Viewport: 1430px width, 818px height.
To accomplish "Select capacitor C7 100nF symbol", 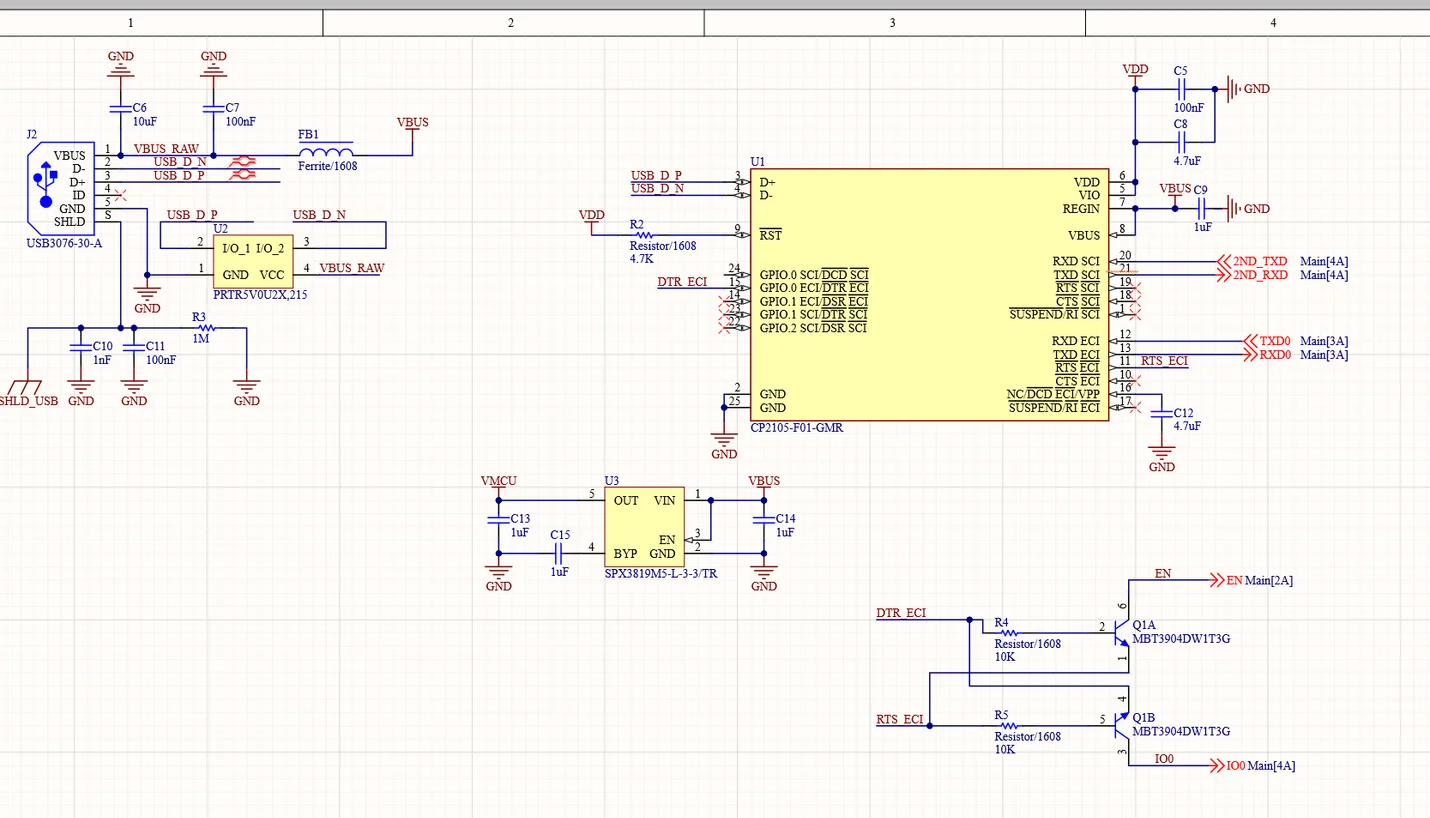I will pyautogui.click(x=213, y=108).
